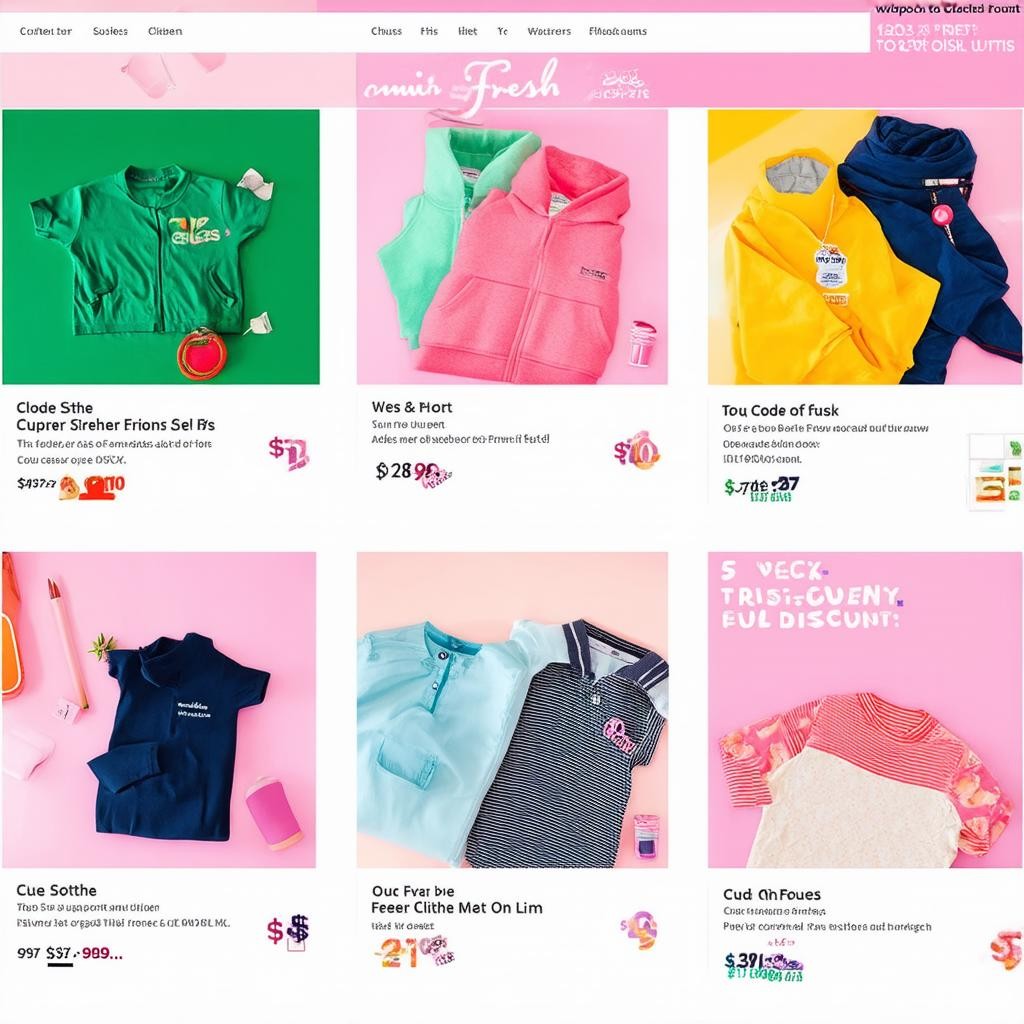Open the Fliteotuums navigation link
The height and width of the screenshot is (1024, 1024).
pyautogui.click(x=617, y=31)
